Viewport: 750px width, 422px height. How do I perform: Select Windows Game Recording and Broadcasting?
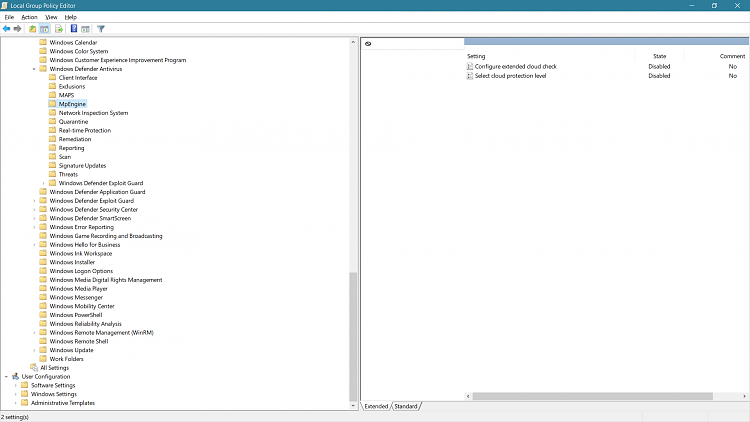[106, 236]
